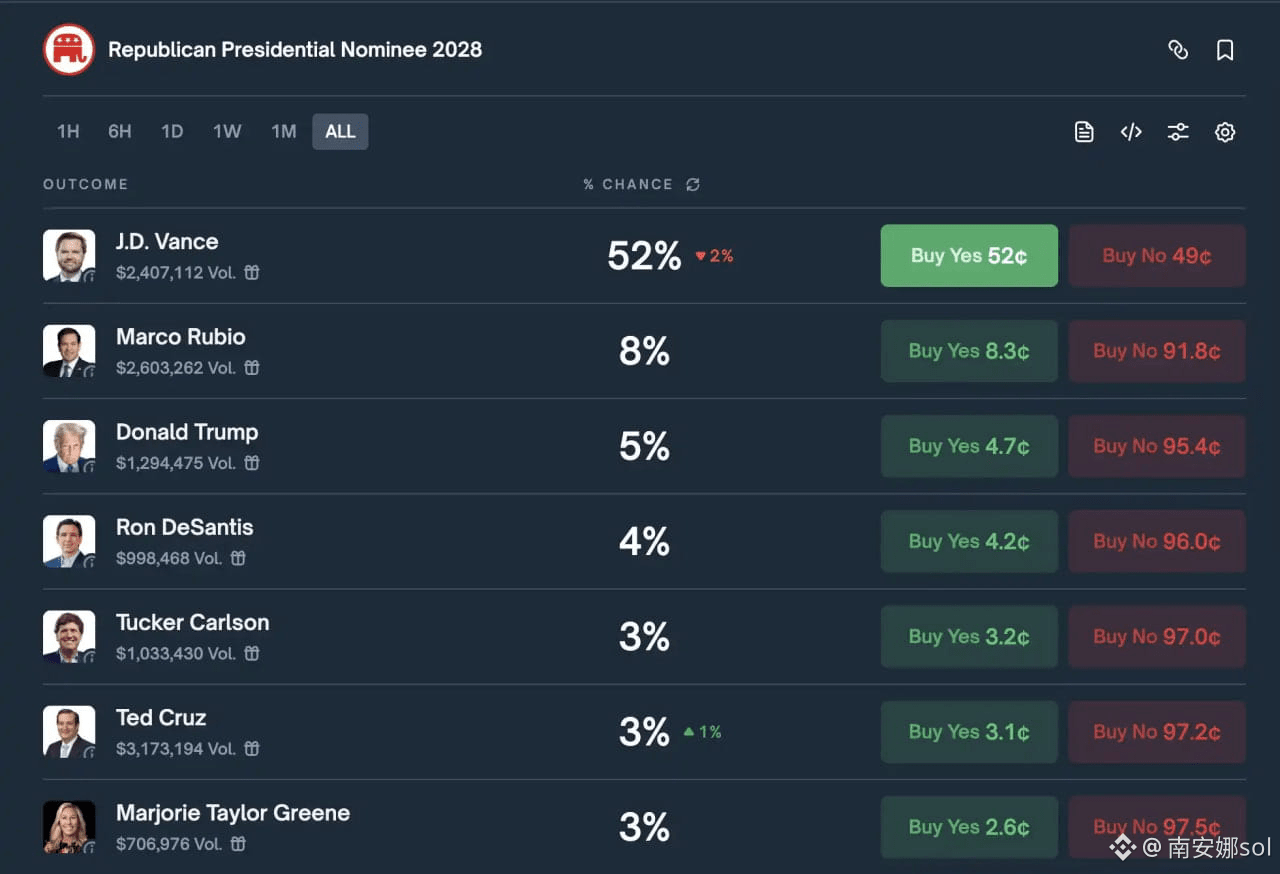This screenshot has width=1280, height=874.
Task: Buy Yes for J.D. Vance at 52¢
Action: tap(968, 256)
